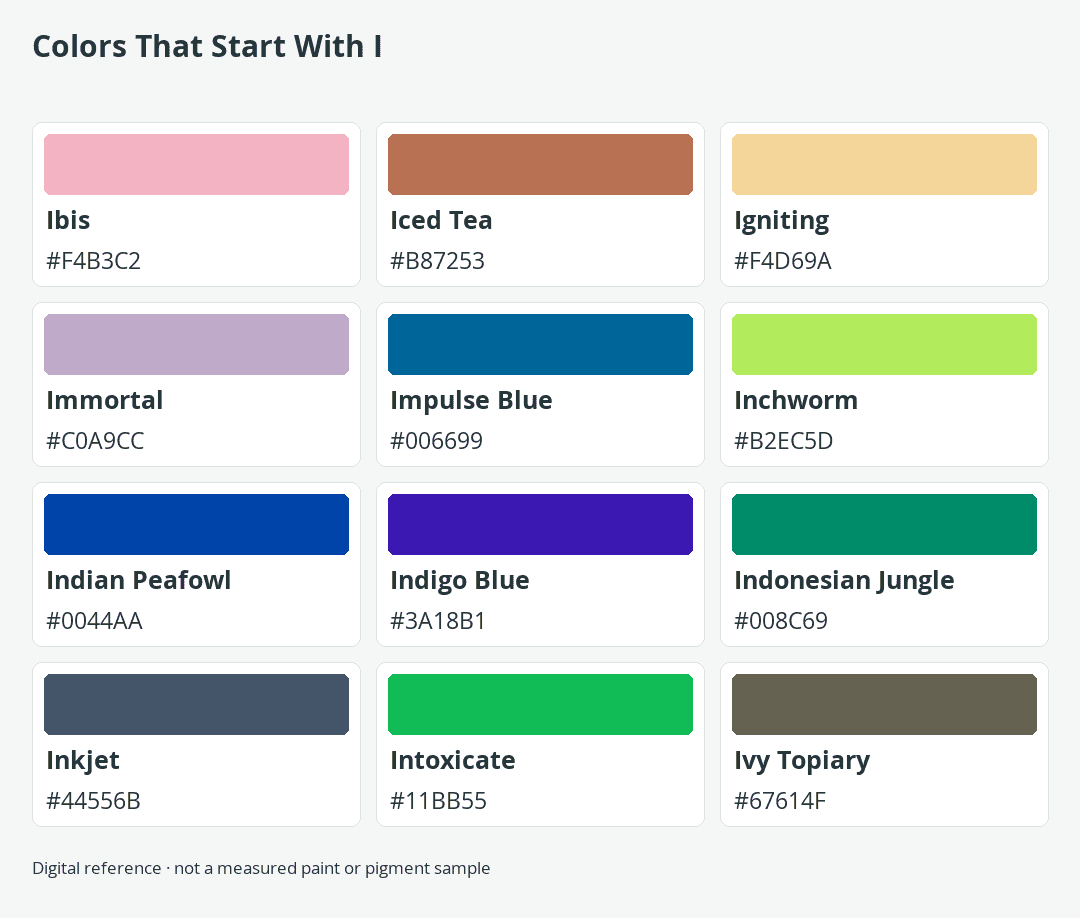Select hex code #0044AA
Image resolution: width=1080 pixels, height=918 pixels.
94,621
